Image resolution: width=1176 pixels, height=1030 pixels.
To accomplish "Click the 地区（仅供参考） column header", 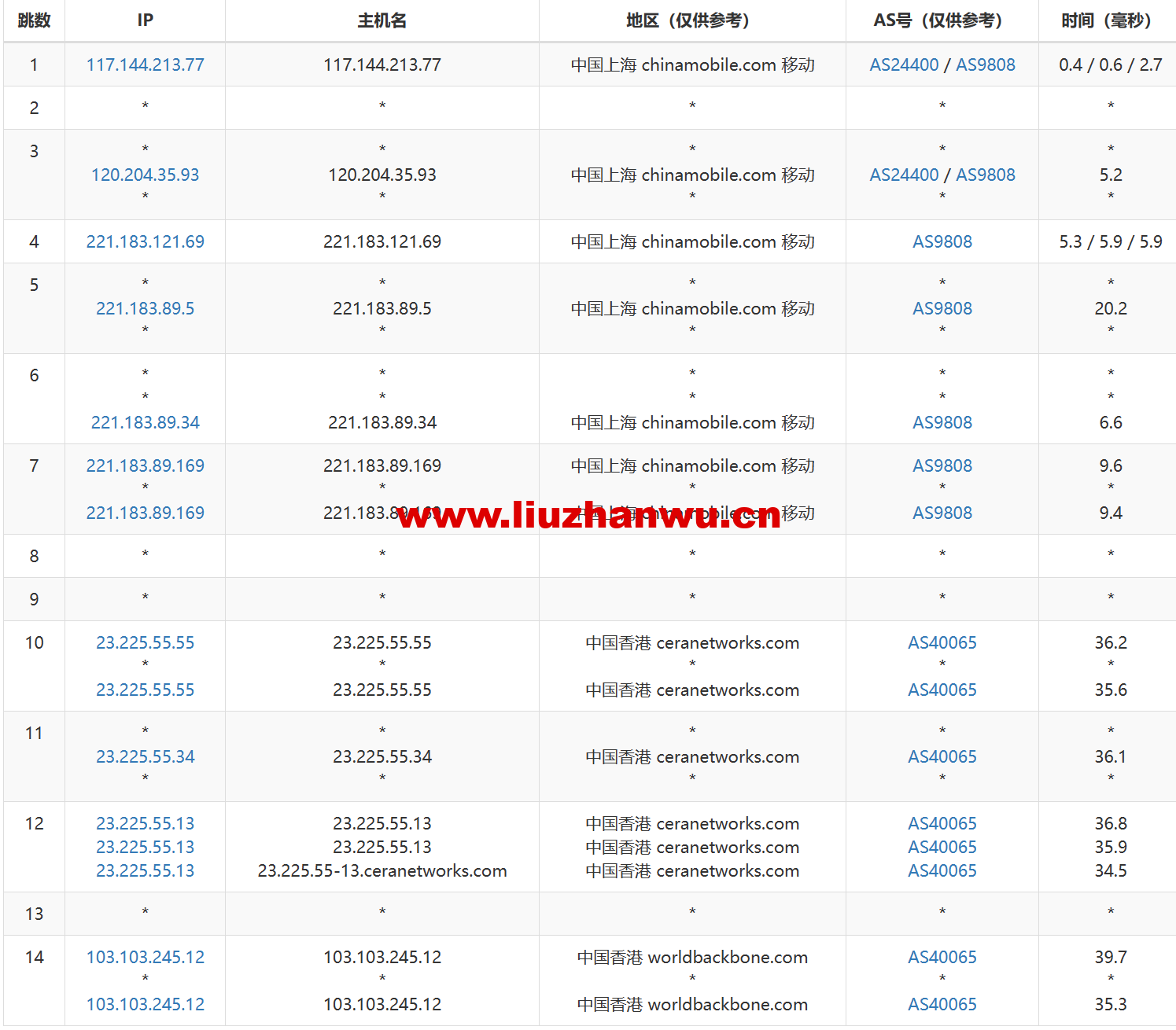I will pyautogui.click(x=692, y=20).
